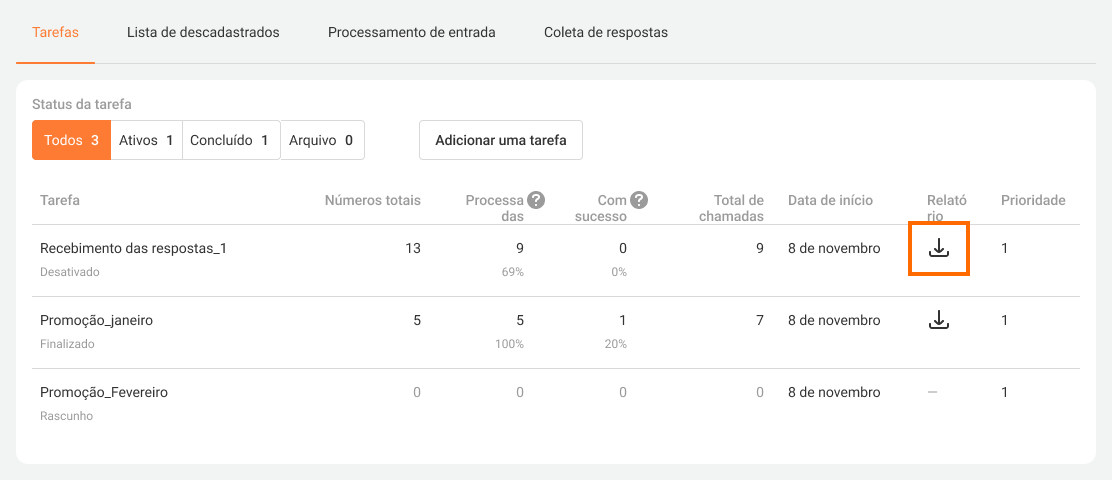
Task: Download report for Promoção_janeiro task
Action: coord(938,320)
